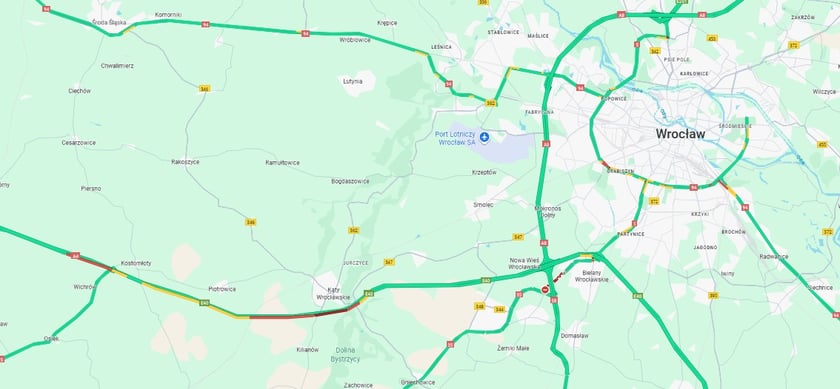
Task: Click the Wrocław city label
Action: pyautogui.click(x=680, y=134)
